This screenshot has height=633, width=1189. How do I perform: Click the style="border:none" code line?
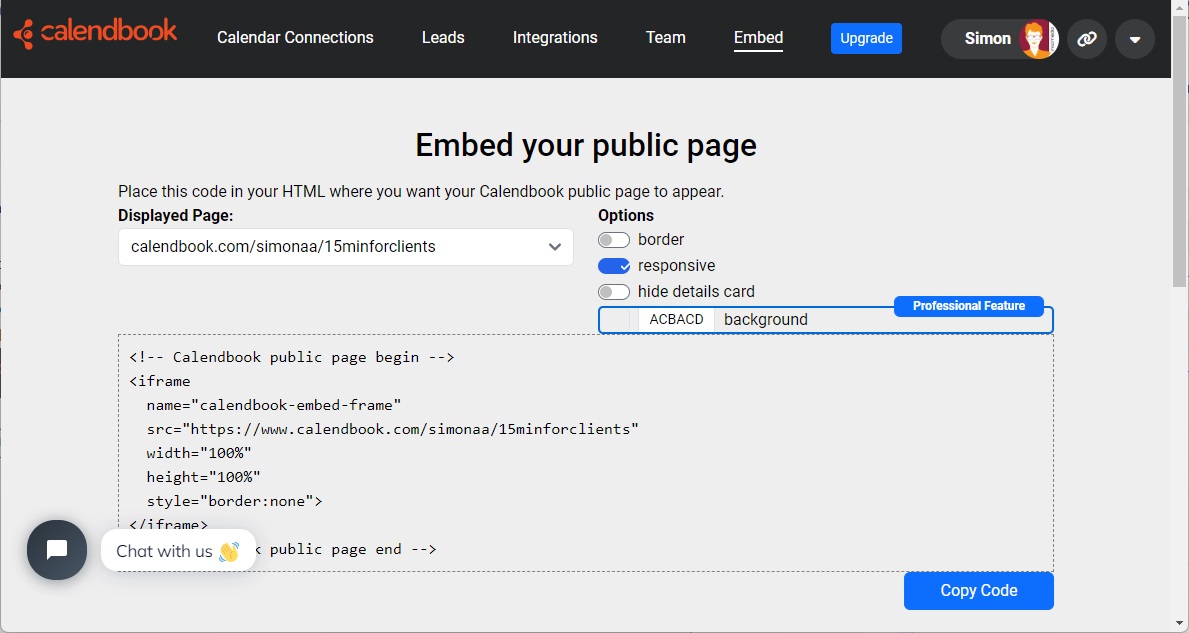point(234,501)
